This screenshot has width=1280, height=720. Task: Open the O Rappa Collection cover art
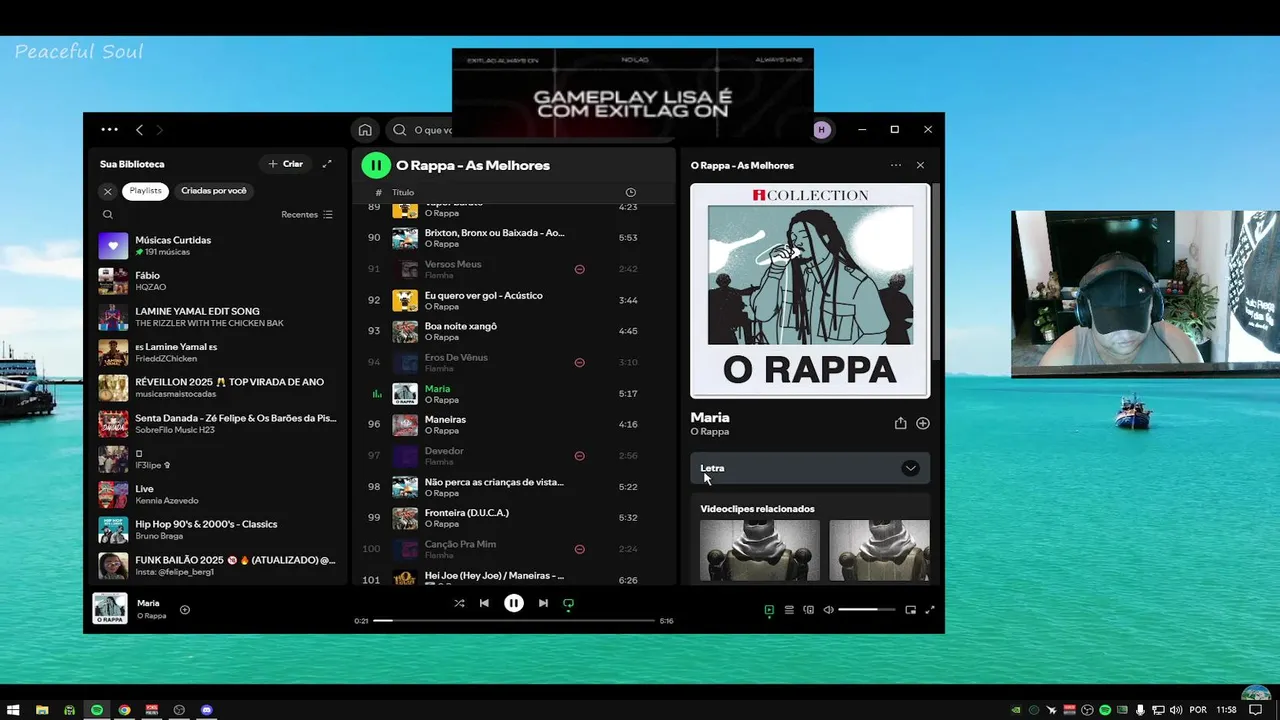tap(810, 291)
